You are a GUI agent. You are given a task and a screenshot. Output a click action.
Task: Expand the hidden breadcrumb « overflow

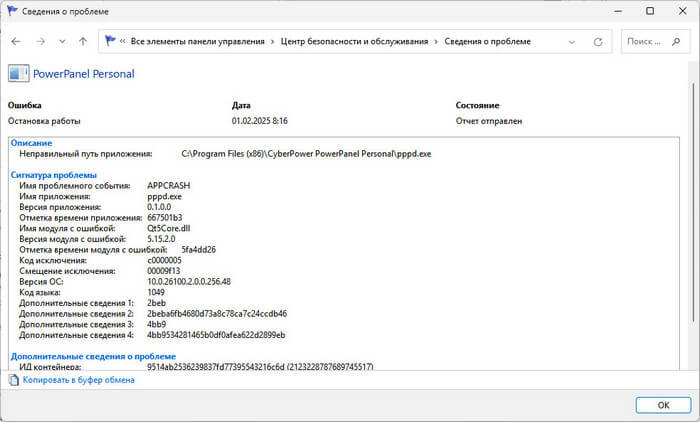[x=122, y=42]
